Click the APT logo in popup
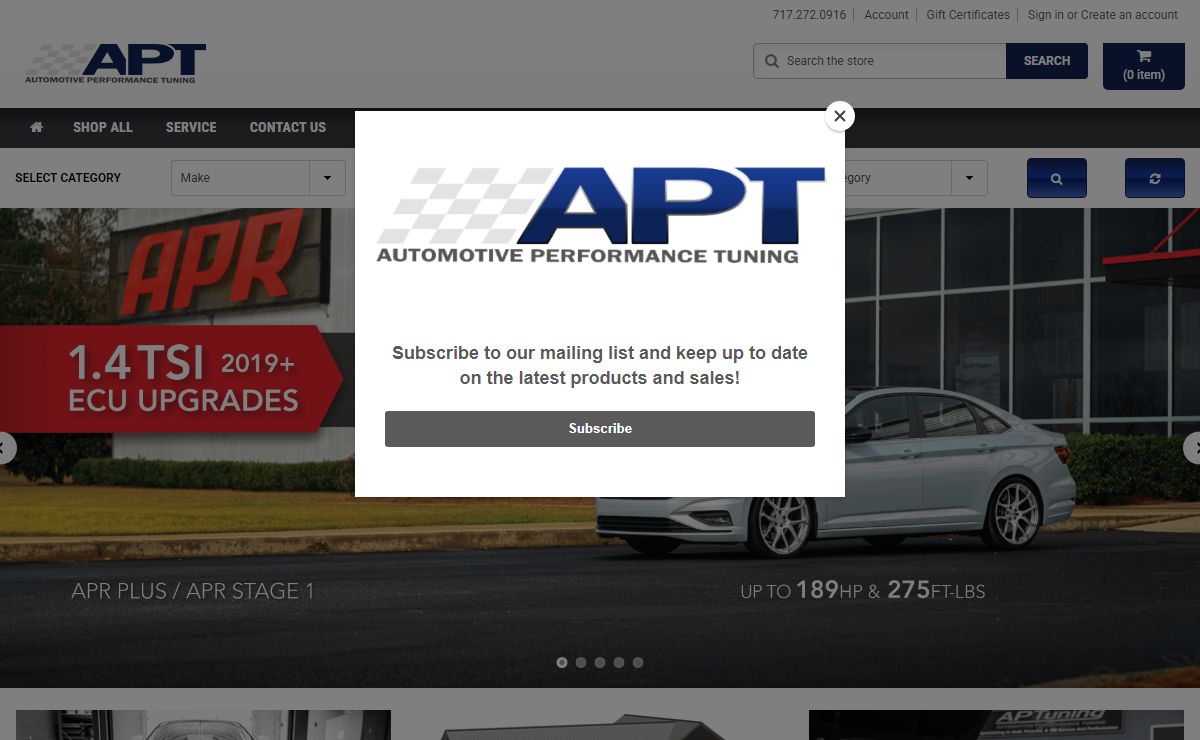The height and width of the screenshot is (740, 1200). click(600, 215)
